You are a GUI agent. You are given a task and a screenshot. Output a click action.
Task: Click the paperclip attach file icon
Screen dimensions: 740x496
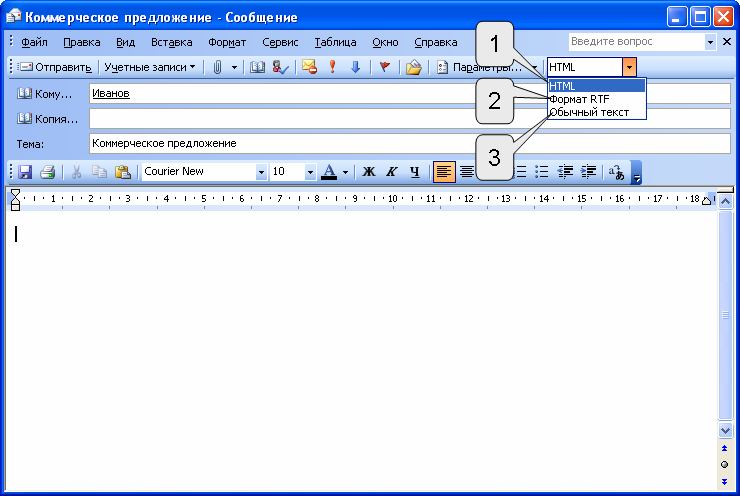pyautogui.click(x=217, y=67)
